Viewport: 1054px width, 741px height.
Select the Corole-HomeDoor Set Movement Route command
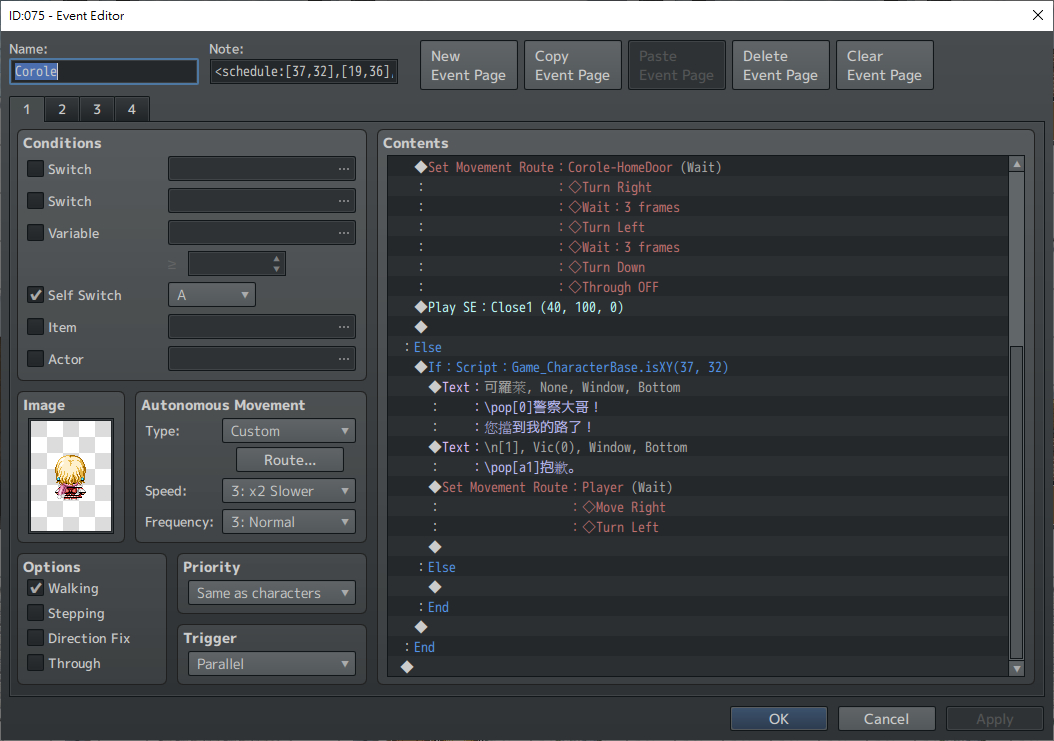click(697, 167)
